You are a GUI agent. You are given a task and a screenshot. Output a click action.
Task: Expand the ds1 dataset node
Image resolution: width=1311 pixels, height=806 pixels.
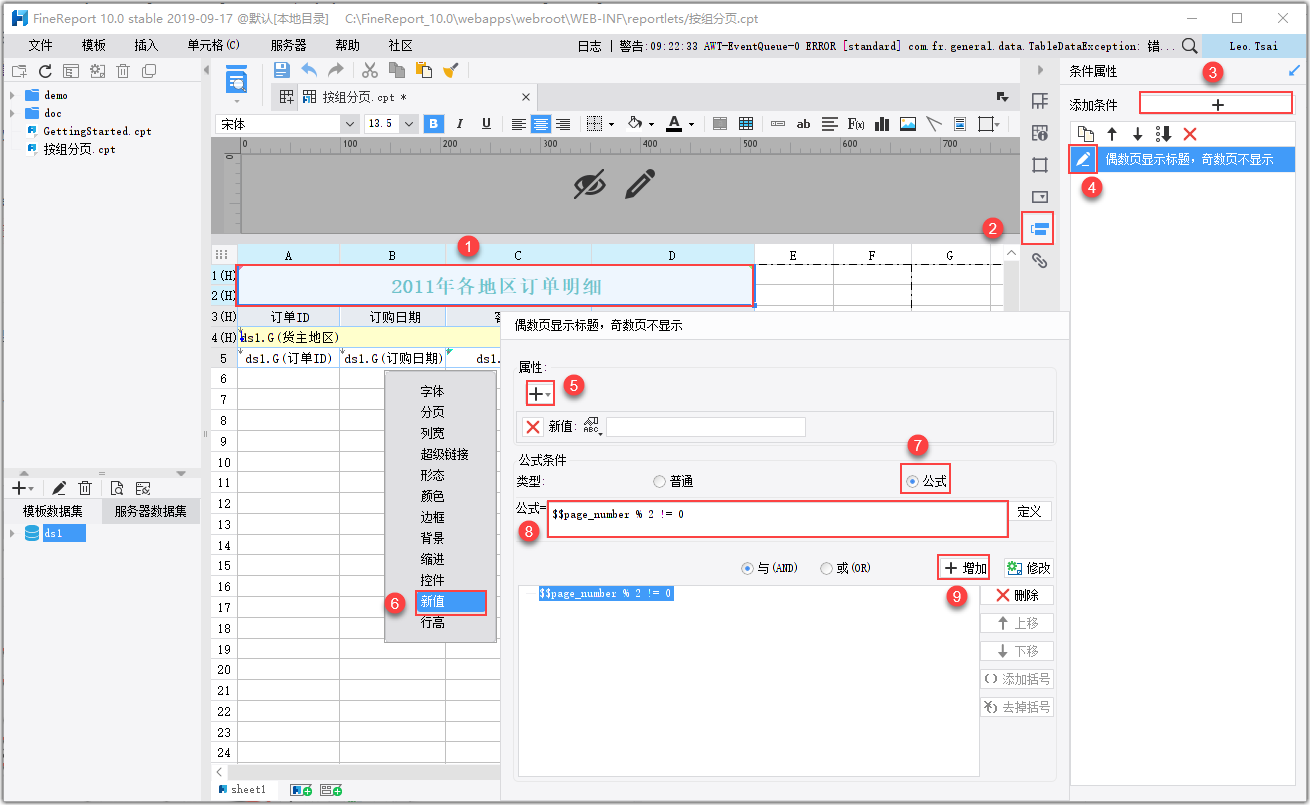[x=12, y=533]
